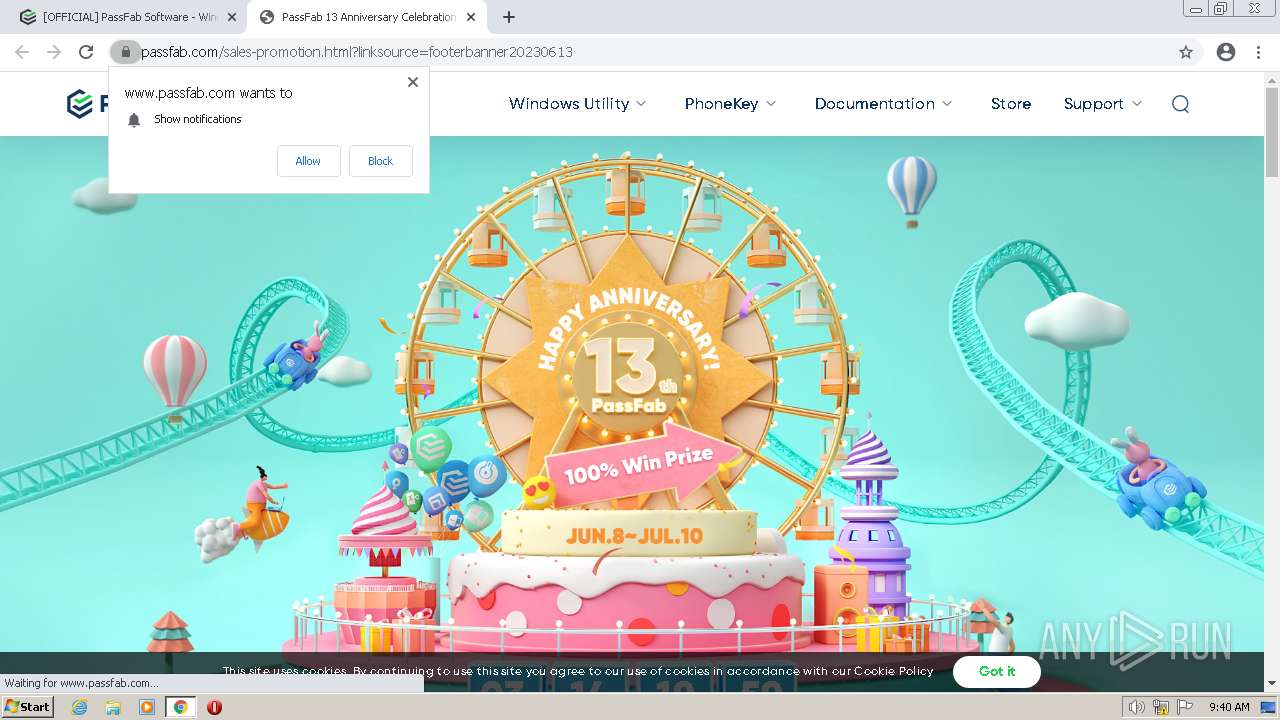Expand the Windows Utility menu
Image resolution: width=1280 pixels, height=720 pixels.
(x=578, y=104)
